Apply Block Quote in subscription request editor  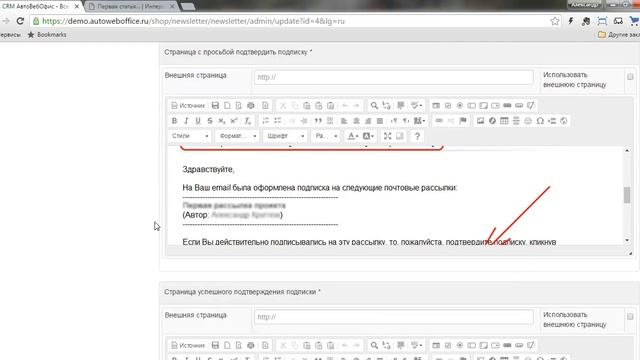point(318,121)
